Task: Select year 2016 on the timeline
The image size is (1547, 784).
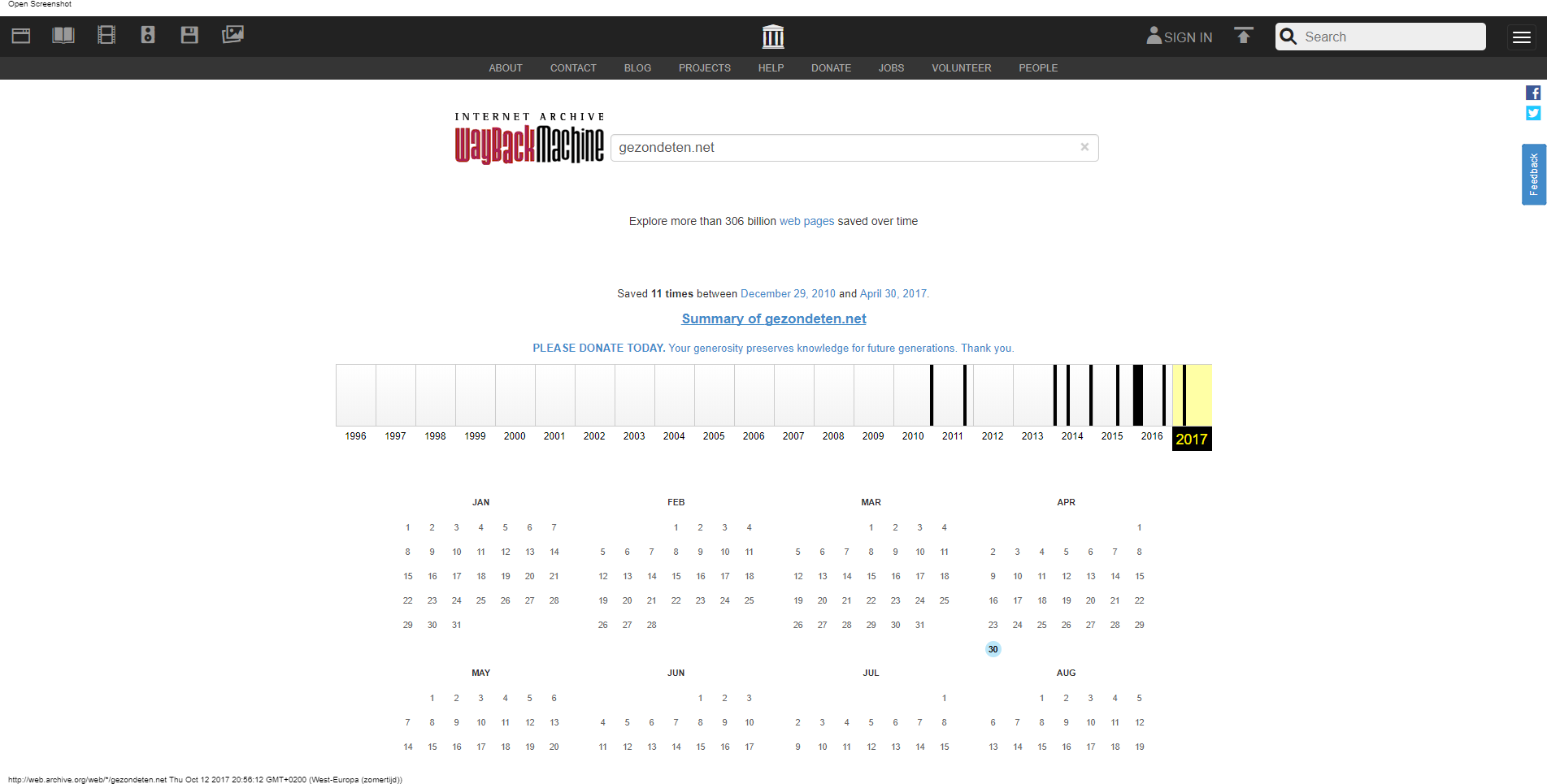Action: 1152,436
